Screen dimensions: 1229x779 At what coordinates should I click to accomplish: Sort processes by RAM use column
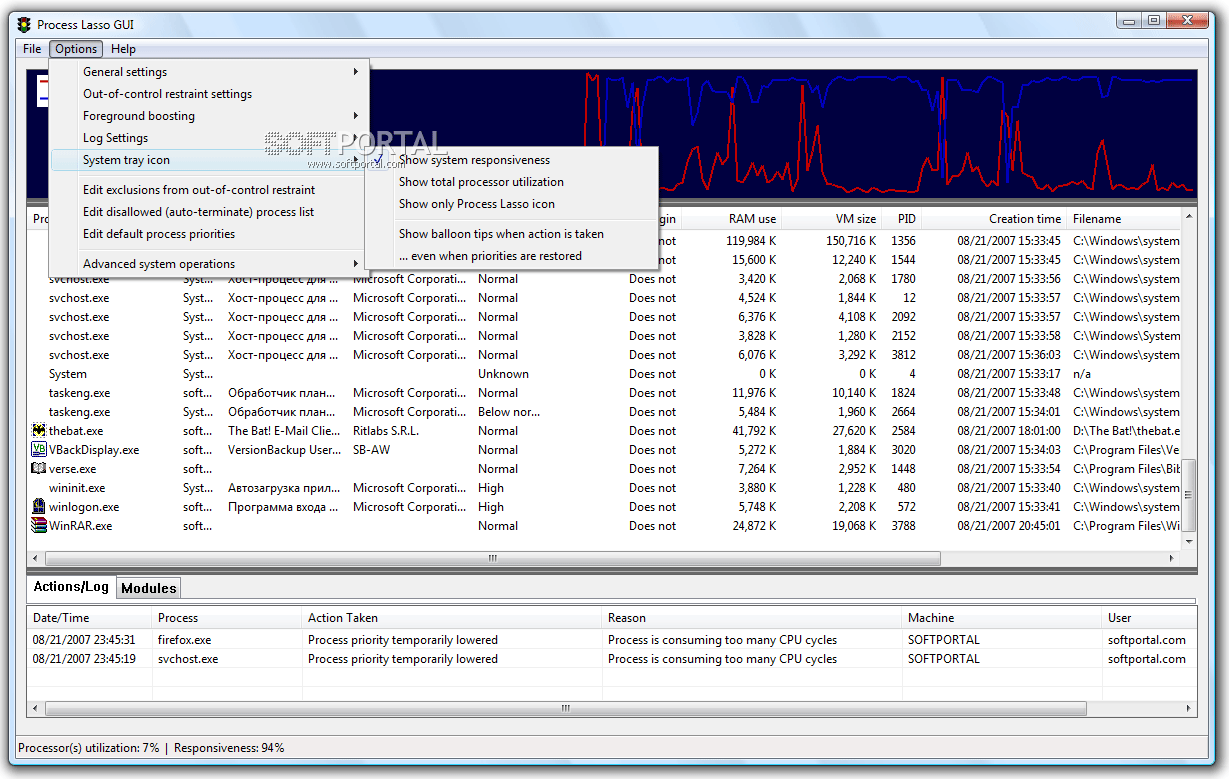[752, 219]
